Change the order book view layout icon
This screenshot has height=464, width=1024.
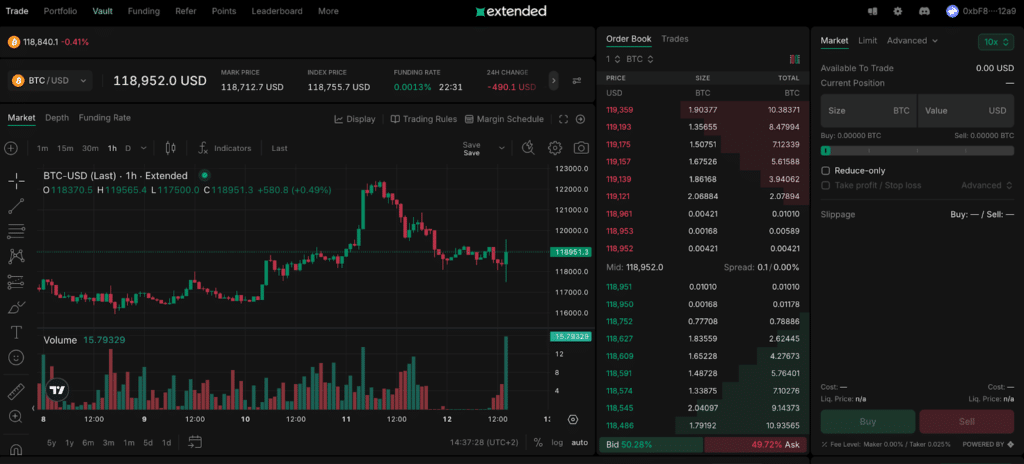tap(795, 59)
